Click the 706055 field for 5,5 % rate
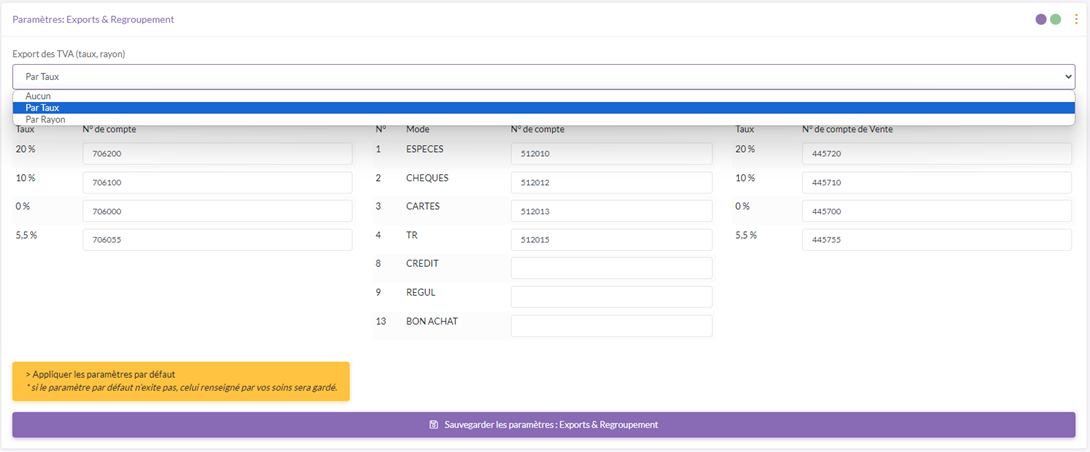 pyautogui.click(x=217, y=240)
